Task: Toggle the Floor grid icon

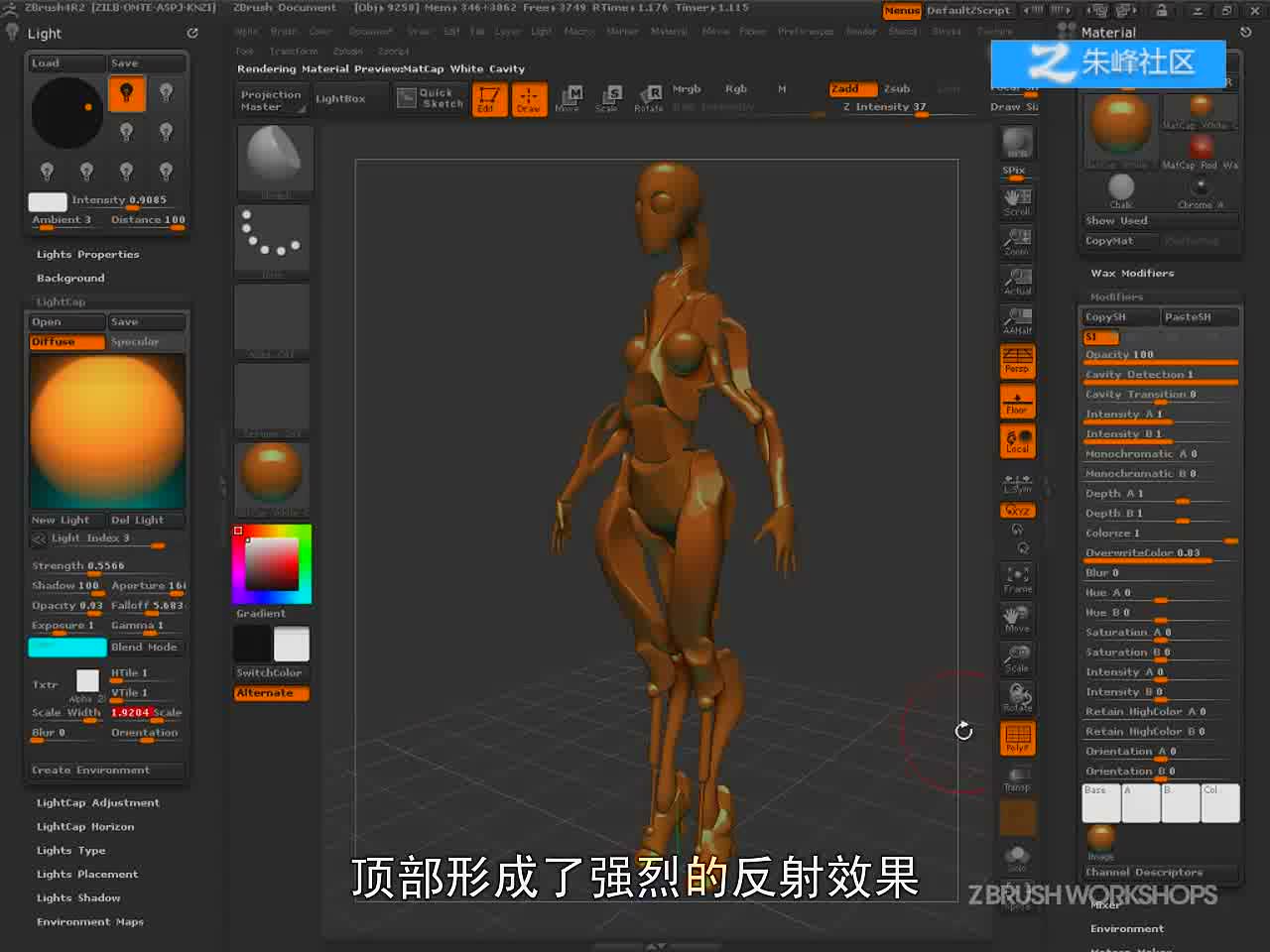Action: [x=1017, y=402]
